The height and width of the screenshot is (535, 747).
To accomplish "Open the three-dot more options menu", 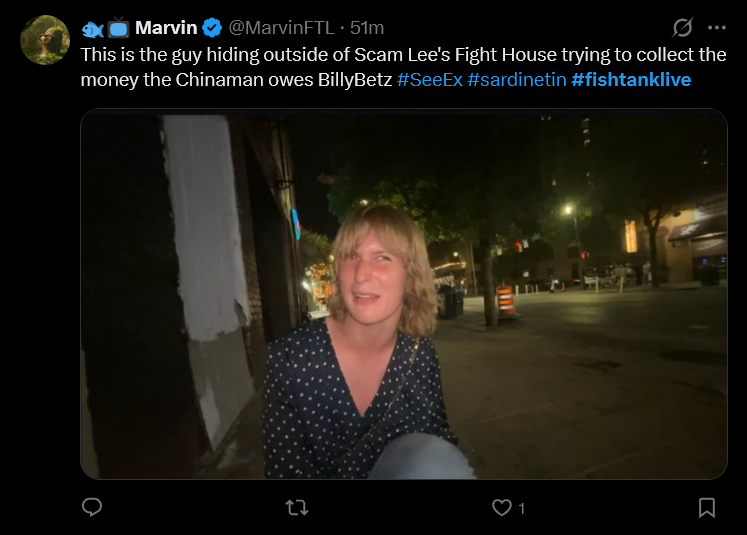I will (717, 28).
